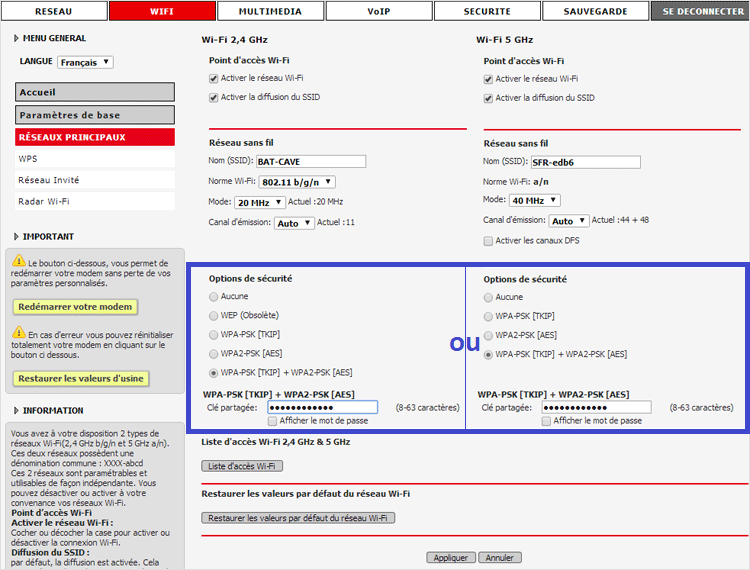
Task: Enable Activer les canaux DFS checkbox
Action: [489, 241]
